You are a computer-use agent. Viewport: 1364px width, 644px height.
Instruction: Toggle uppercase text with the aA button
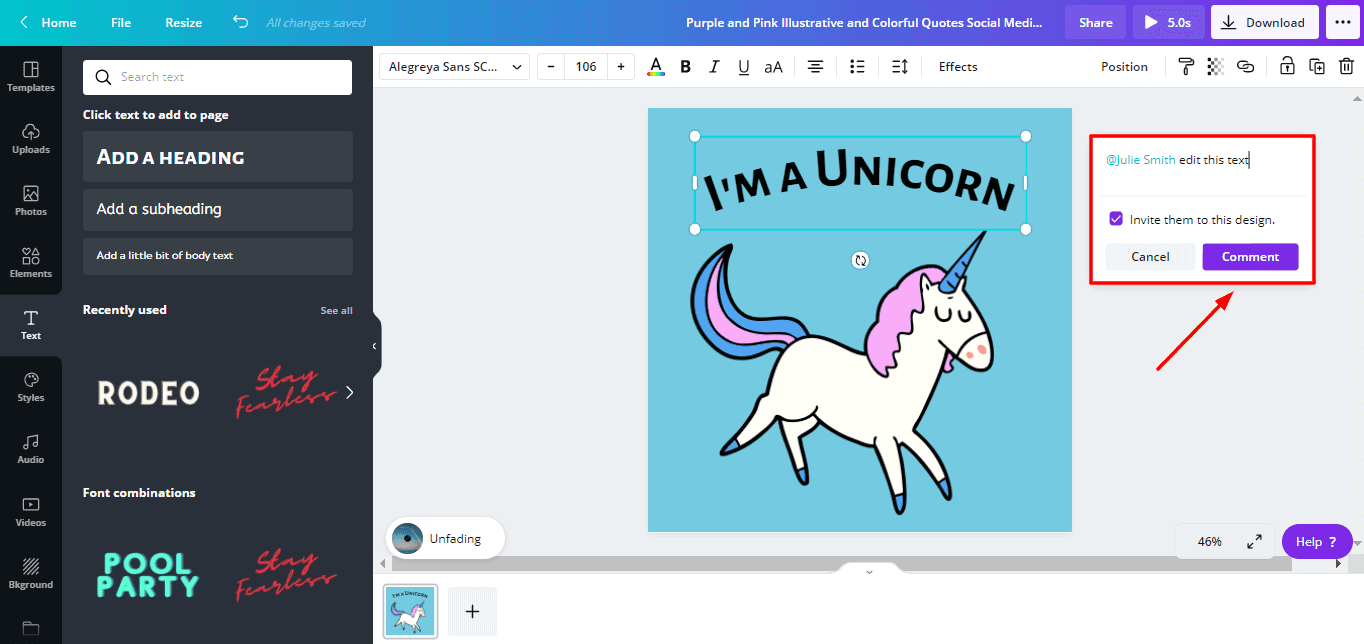(x=773, y=67)
